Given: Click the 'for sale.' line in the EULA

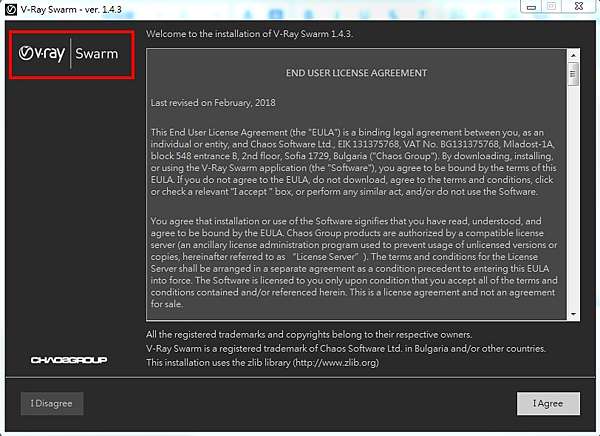Looking at the screenshot, I should [167, 304].
